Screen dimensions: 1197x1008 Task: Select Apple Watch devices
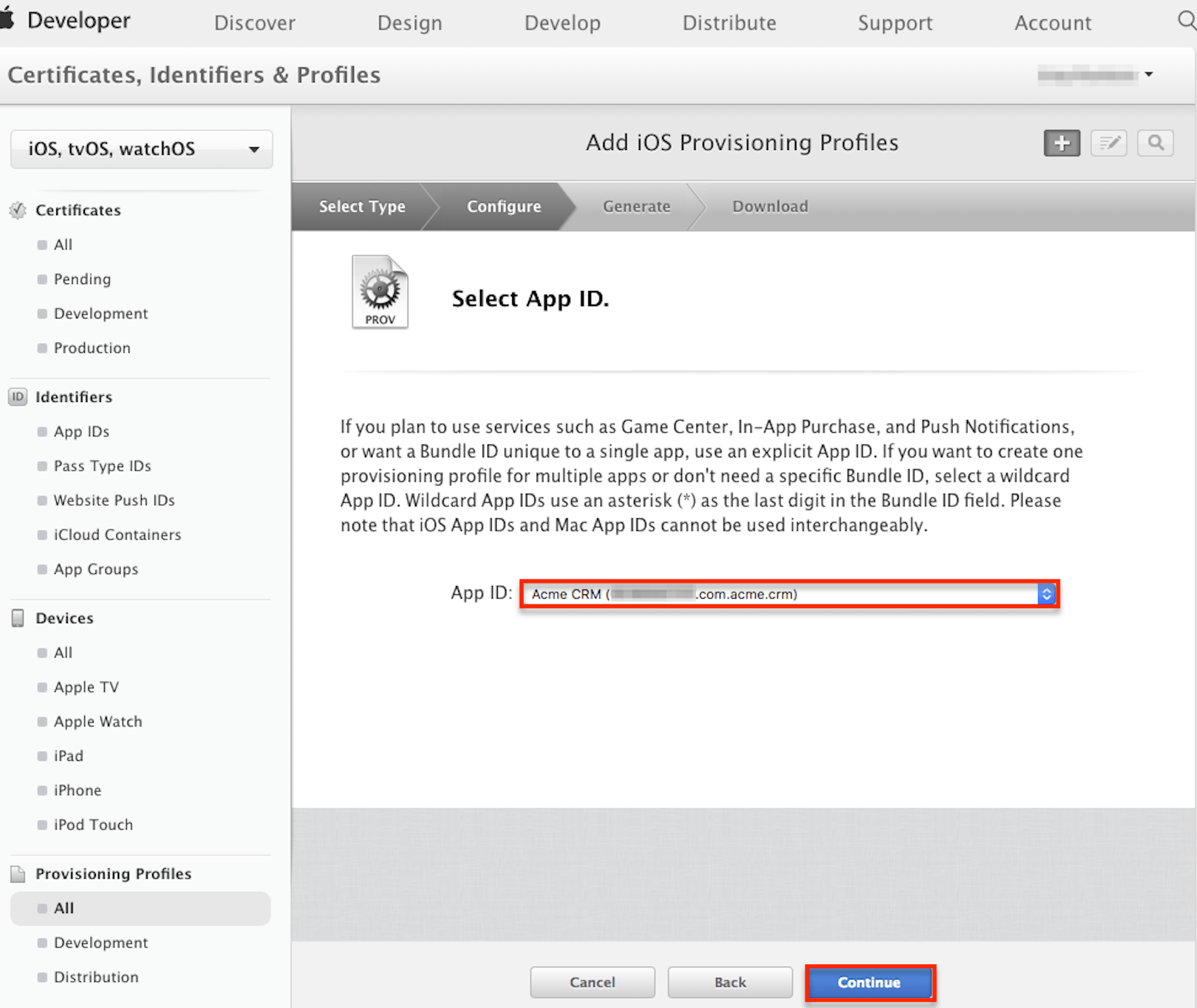[x=98, y=721]
